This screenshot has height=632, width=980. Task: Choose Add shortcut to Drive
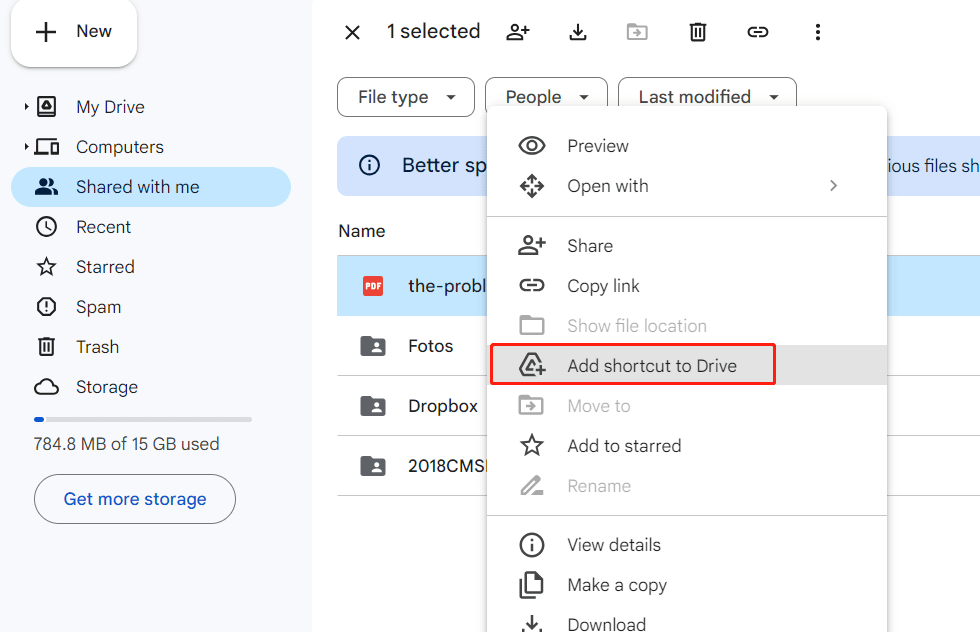point(652,366)
